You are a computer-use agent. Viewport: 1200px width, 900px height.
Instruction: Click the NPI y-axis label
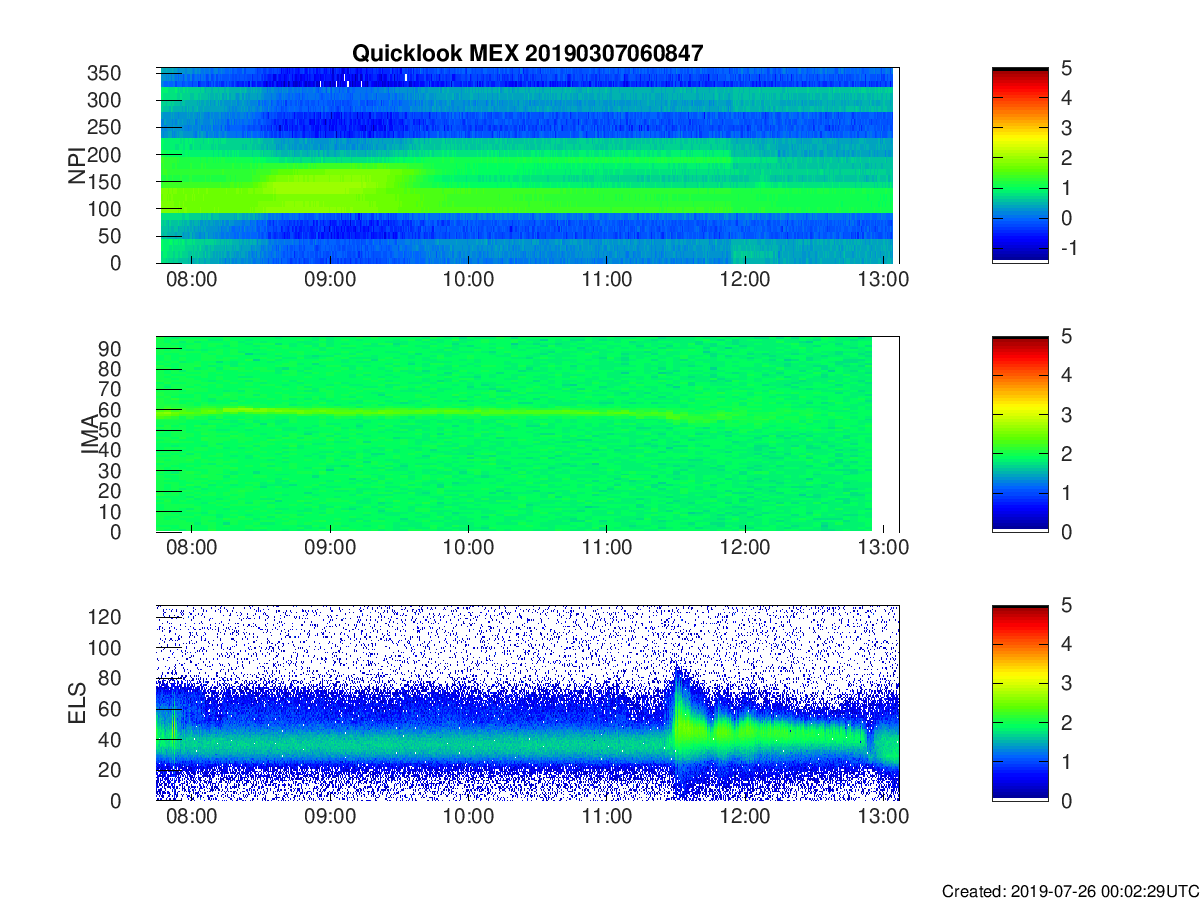click(x=76, y=166)
